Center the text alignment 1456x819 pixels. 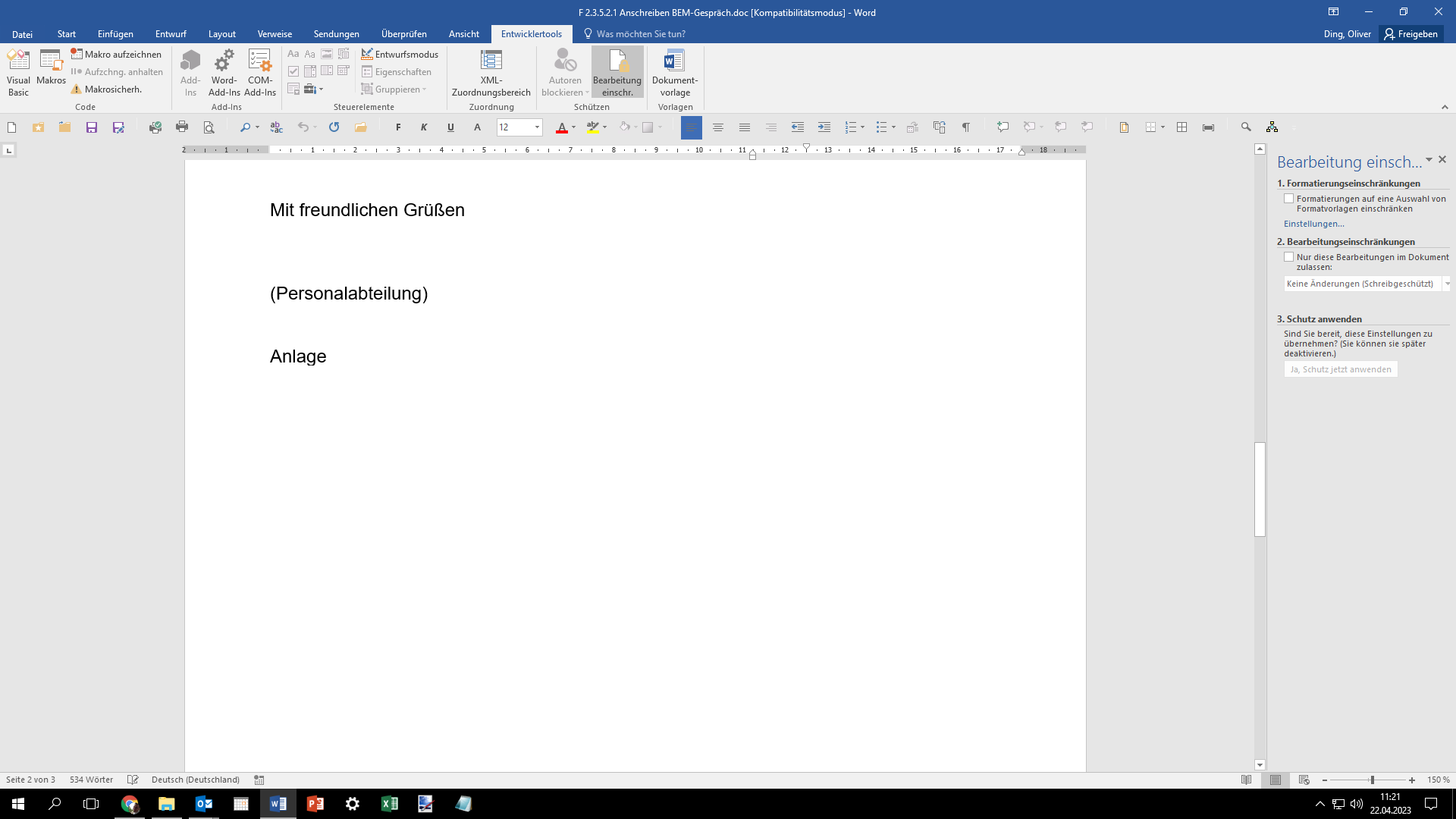(717, 127)
